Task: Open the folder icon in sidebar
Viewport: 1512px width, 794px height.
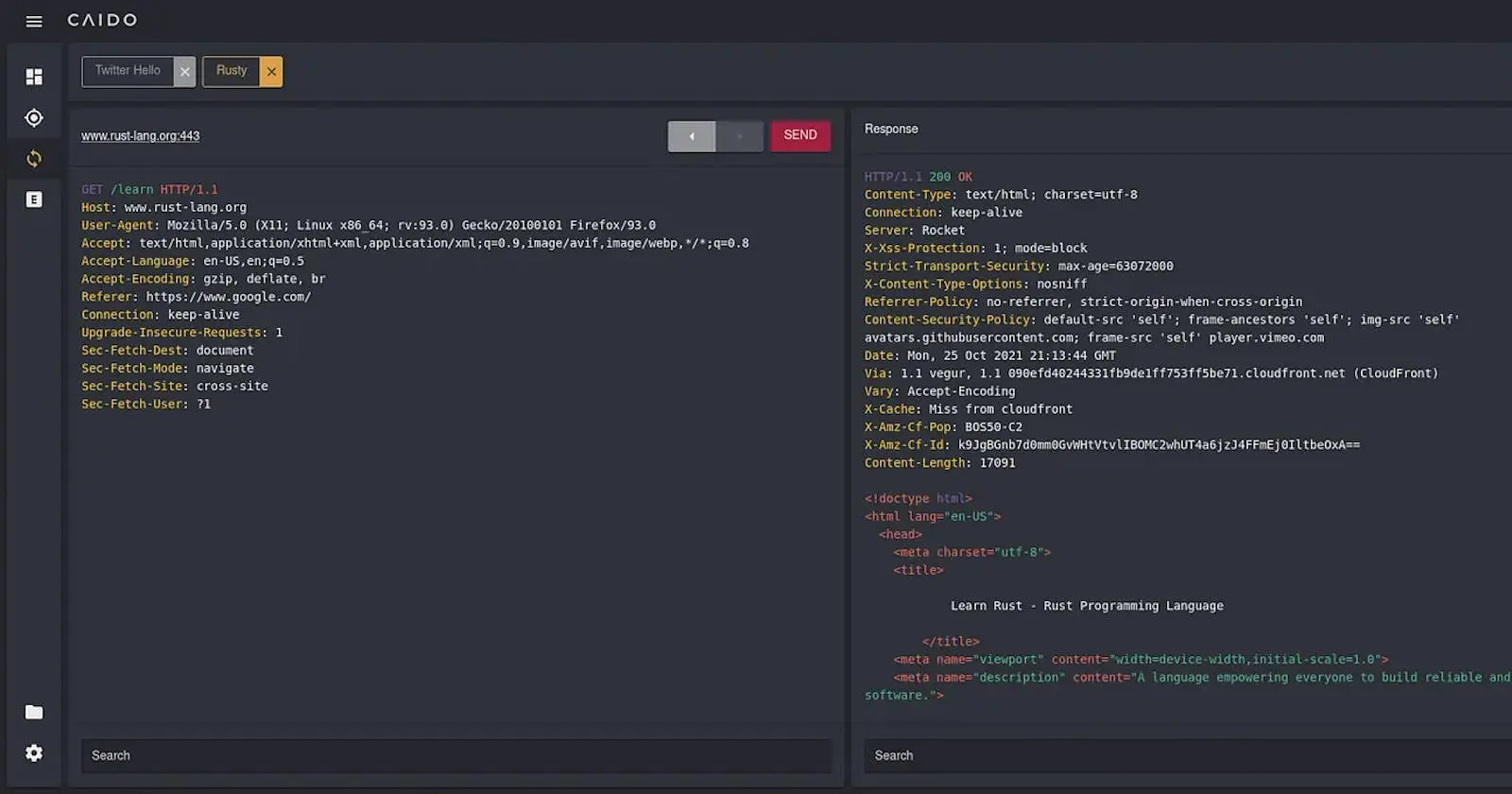Action: click(34, 713)
